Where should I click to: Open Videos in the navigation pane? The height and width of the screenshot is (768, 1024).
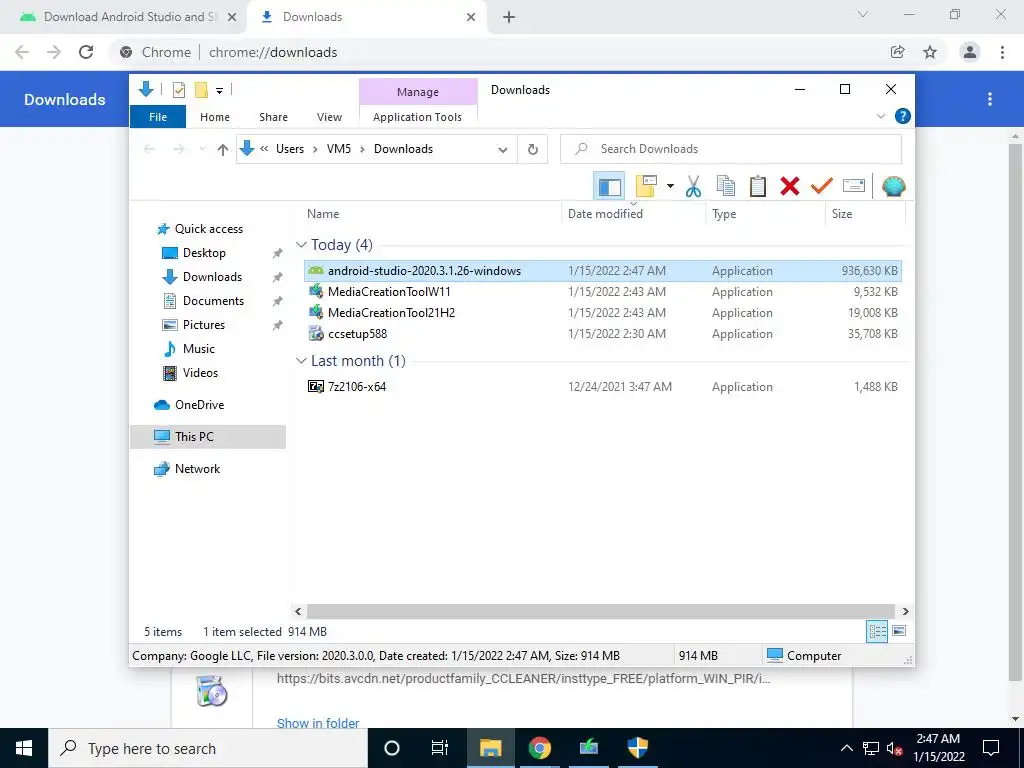point(200,373)
